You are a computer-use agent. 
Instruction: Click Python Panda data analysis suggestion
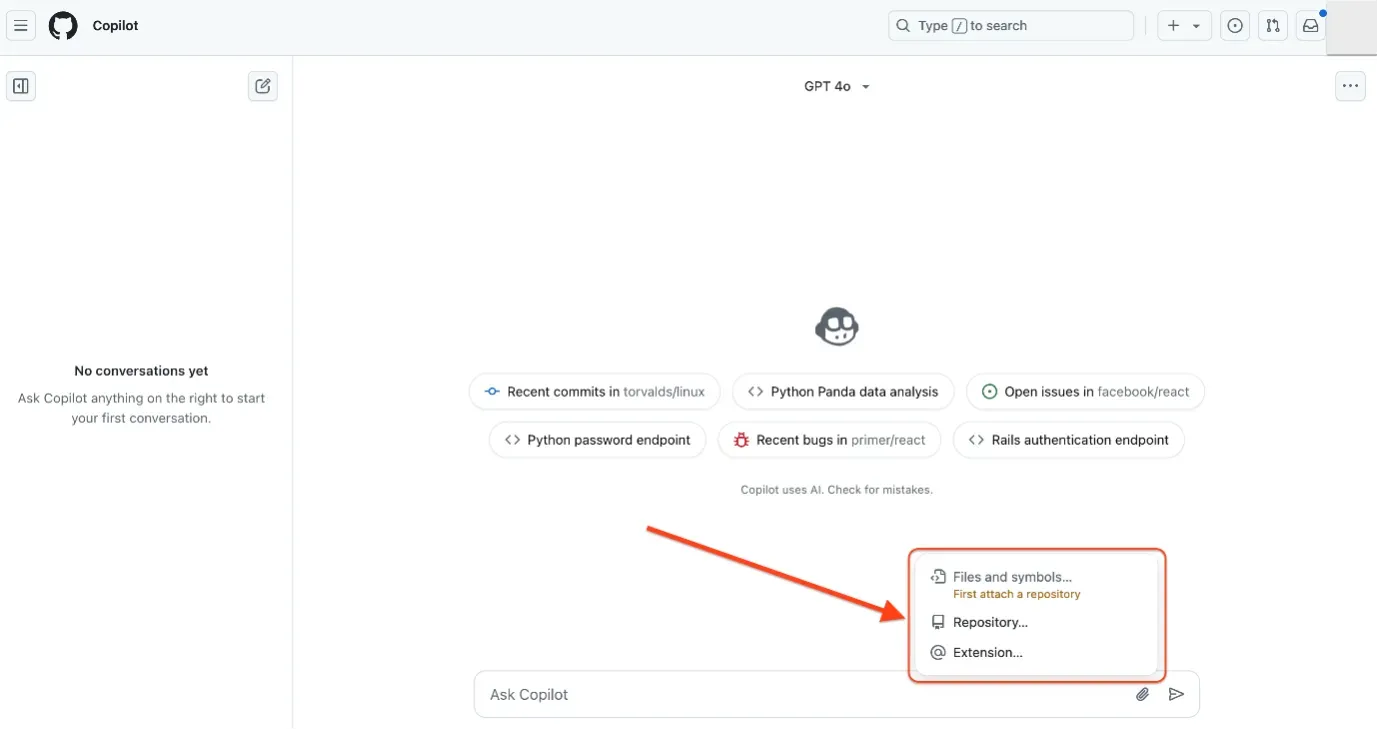coord(843,392)
